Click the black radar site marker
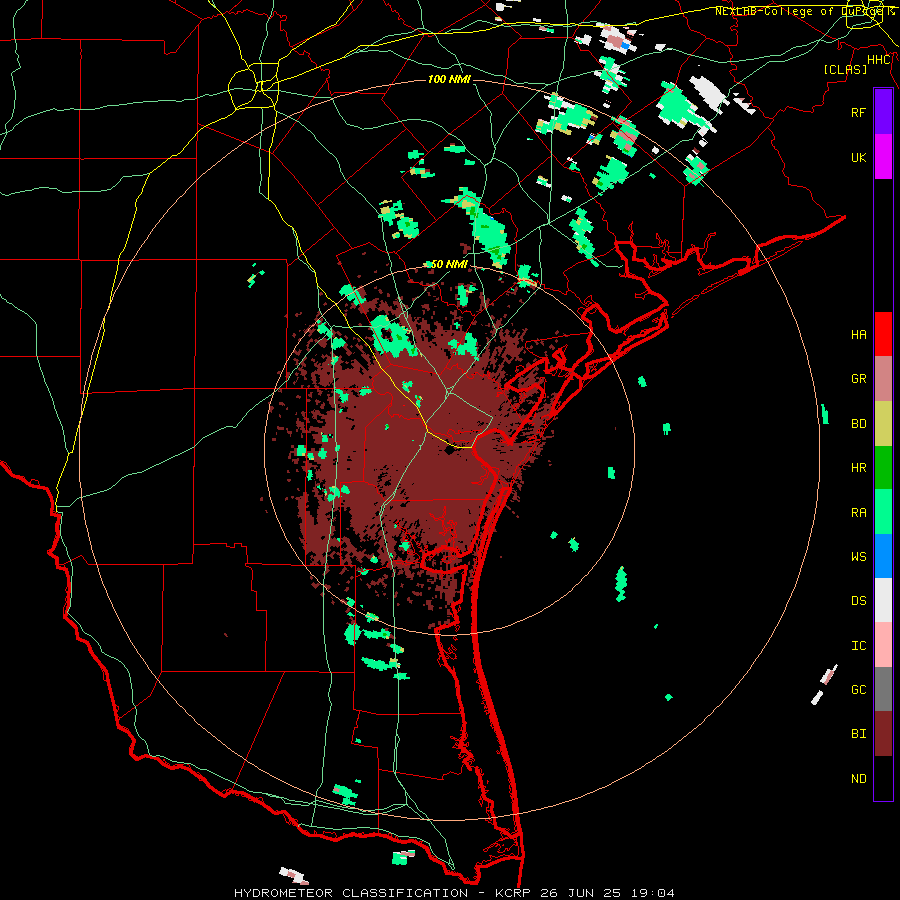Viewport: 900px width, 900px height. tap(449, 450)
